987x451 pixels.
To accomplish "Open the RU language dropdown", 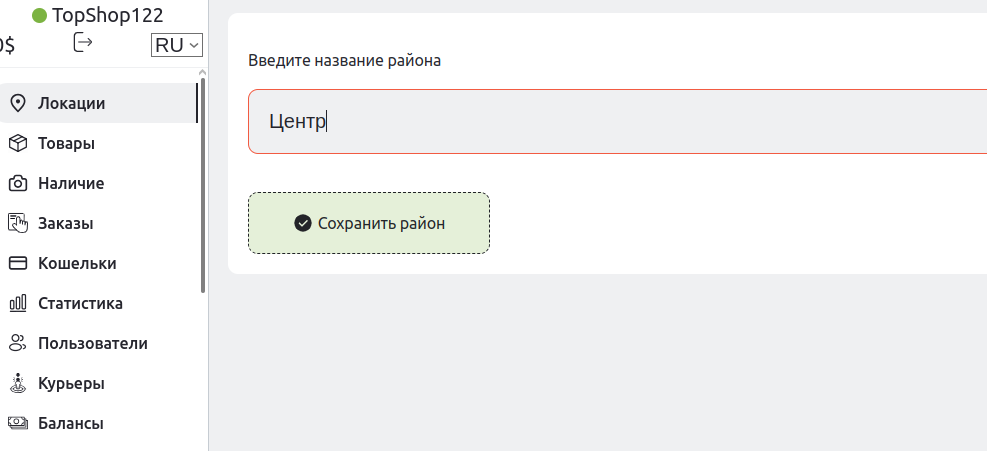I will [x=177, y=45].
